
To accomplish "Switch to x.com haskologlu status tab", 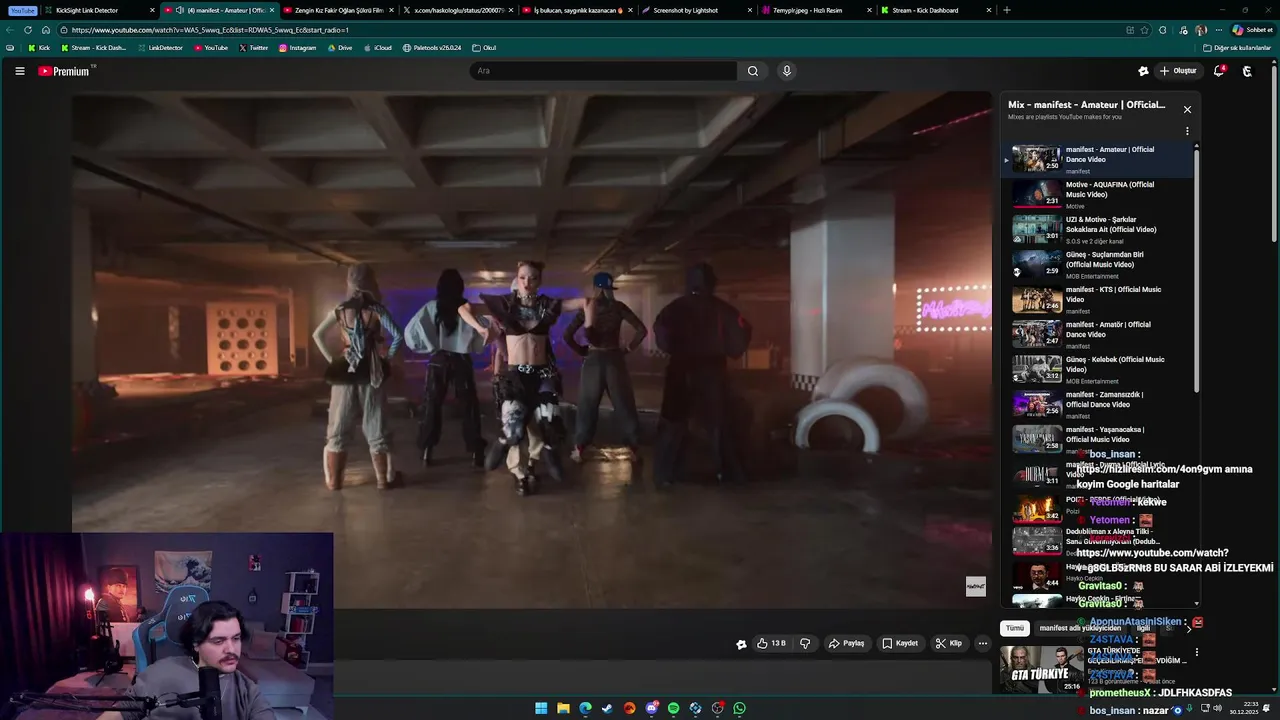I will [457, 10].
